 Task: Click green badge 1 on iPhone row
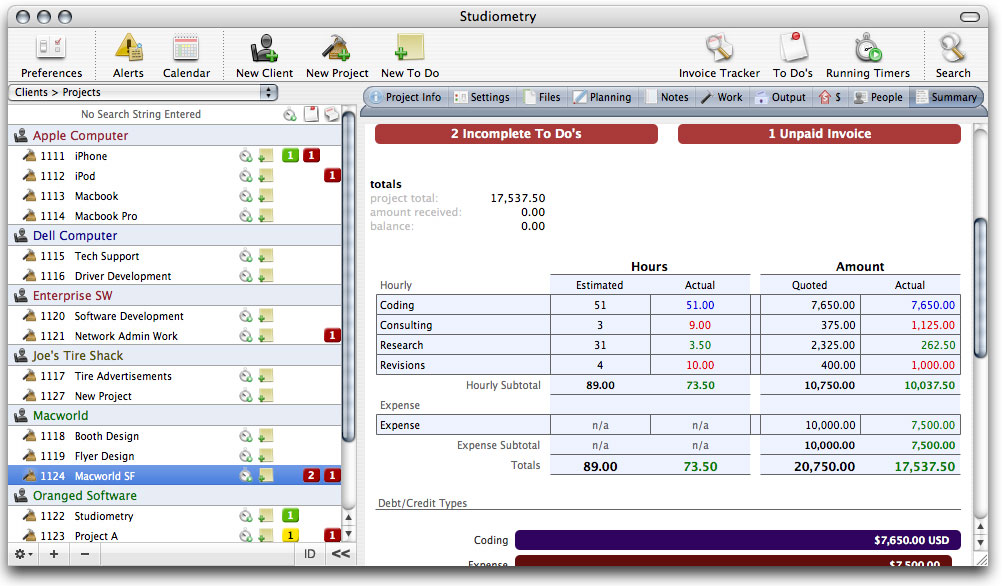(x=290, y=155)
